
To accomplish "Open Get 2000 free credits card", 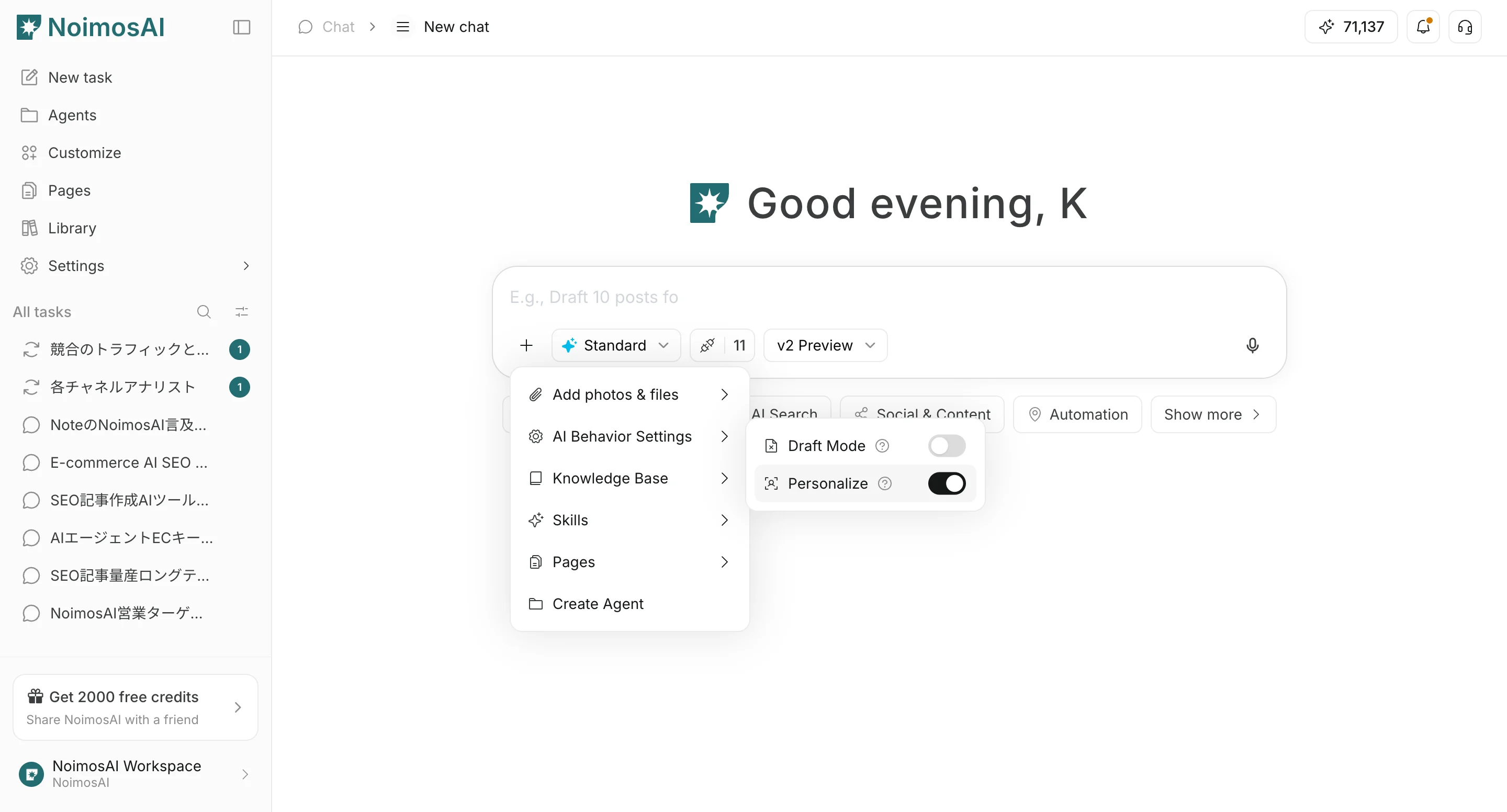I will click(136, 707).
